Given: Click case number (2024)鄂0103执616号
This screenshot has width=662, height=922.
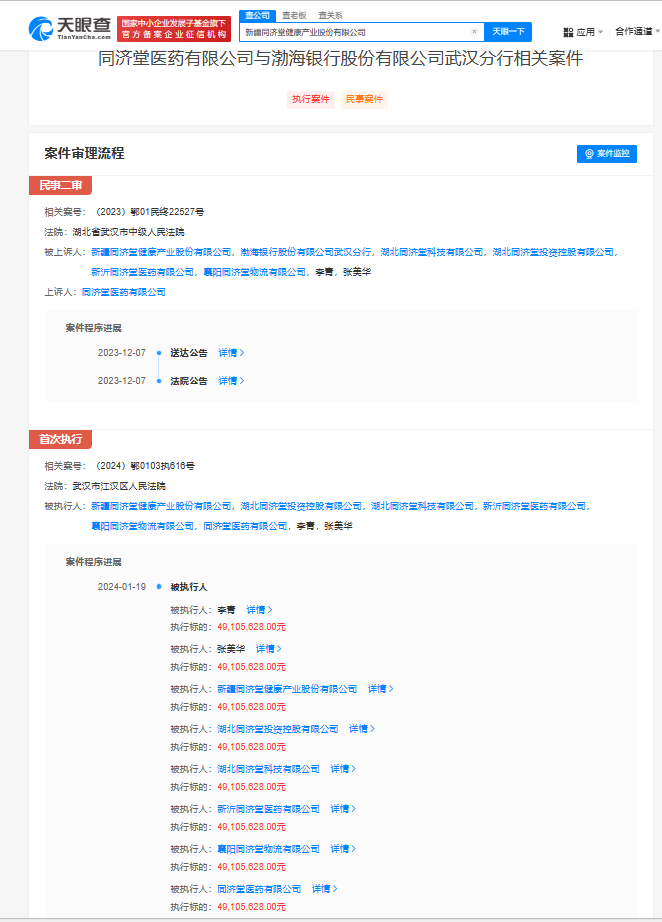Looking at the screenshot, I should [145, 466].
